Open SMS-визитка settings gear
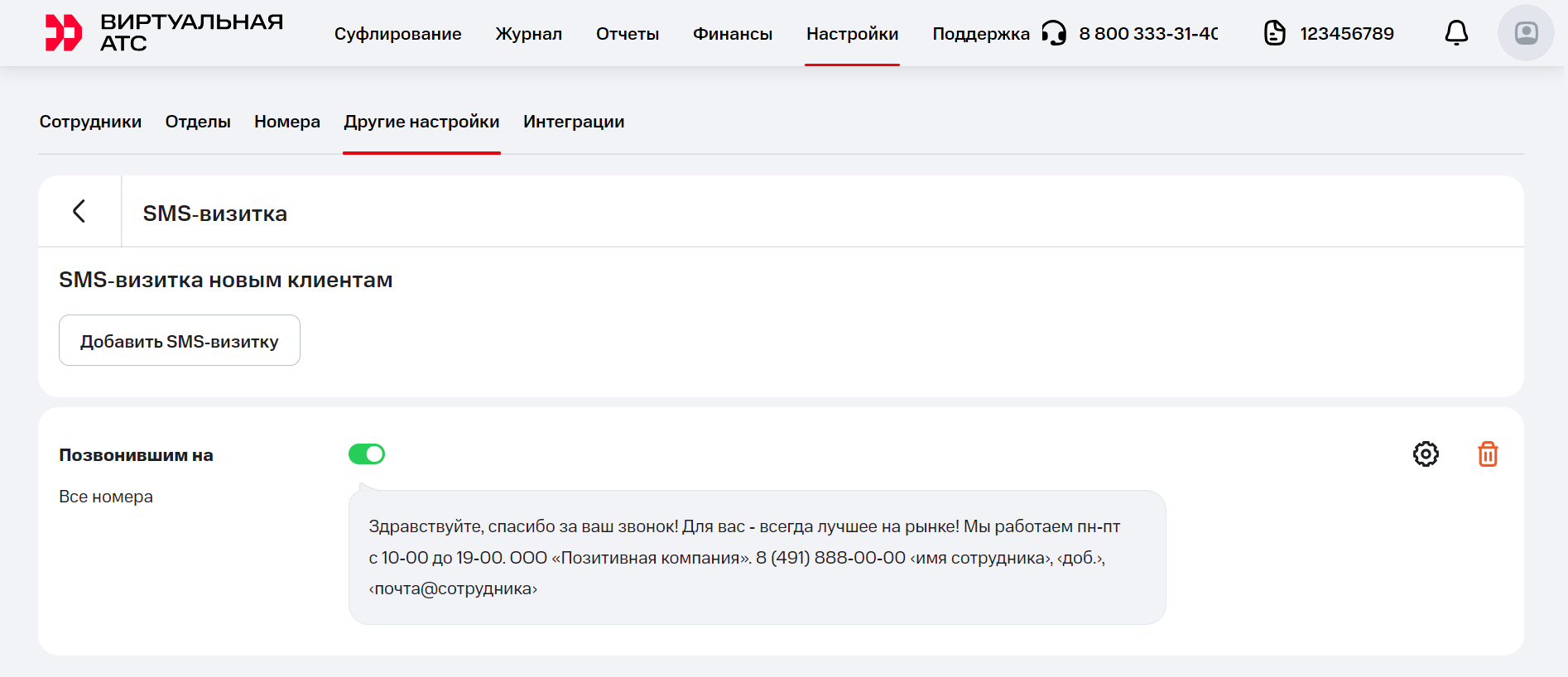1568x677 pixels. coord(1425,454)
